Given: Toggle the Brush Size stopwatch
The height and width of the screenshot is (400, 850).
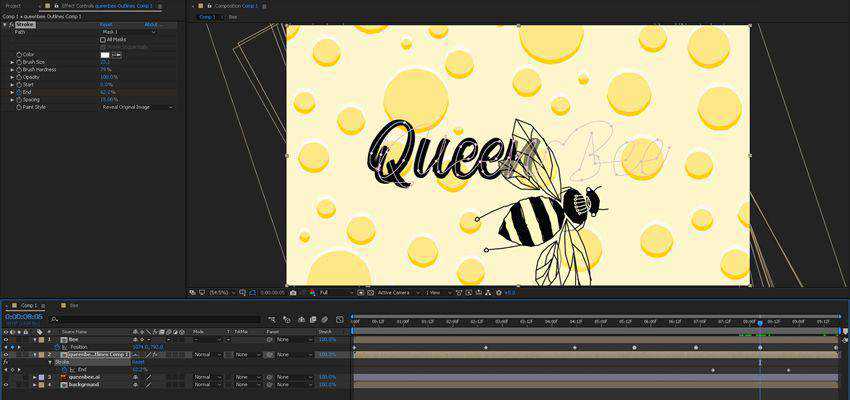Looking at the screenshot, I should pyautogui.click(x=18, y=62).
